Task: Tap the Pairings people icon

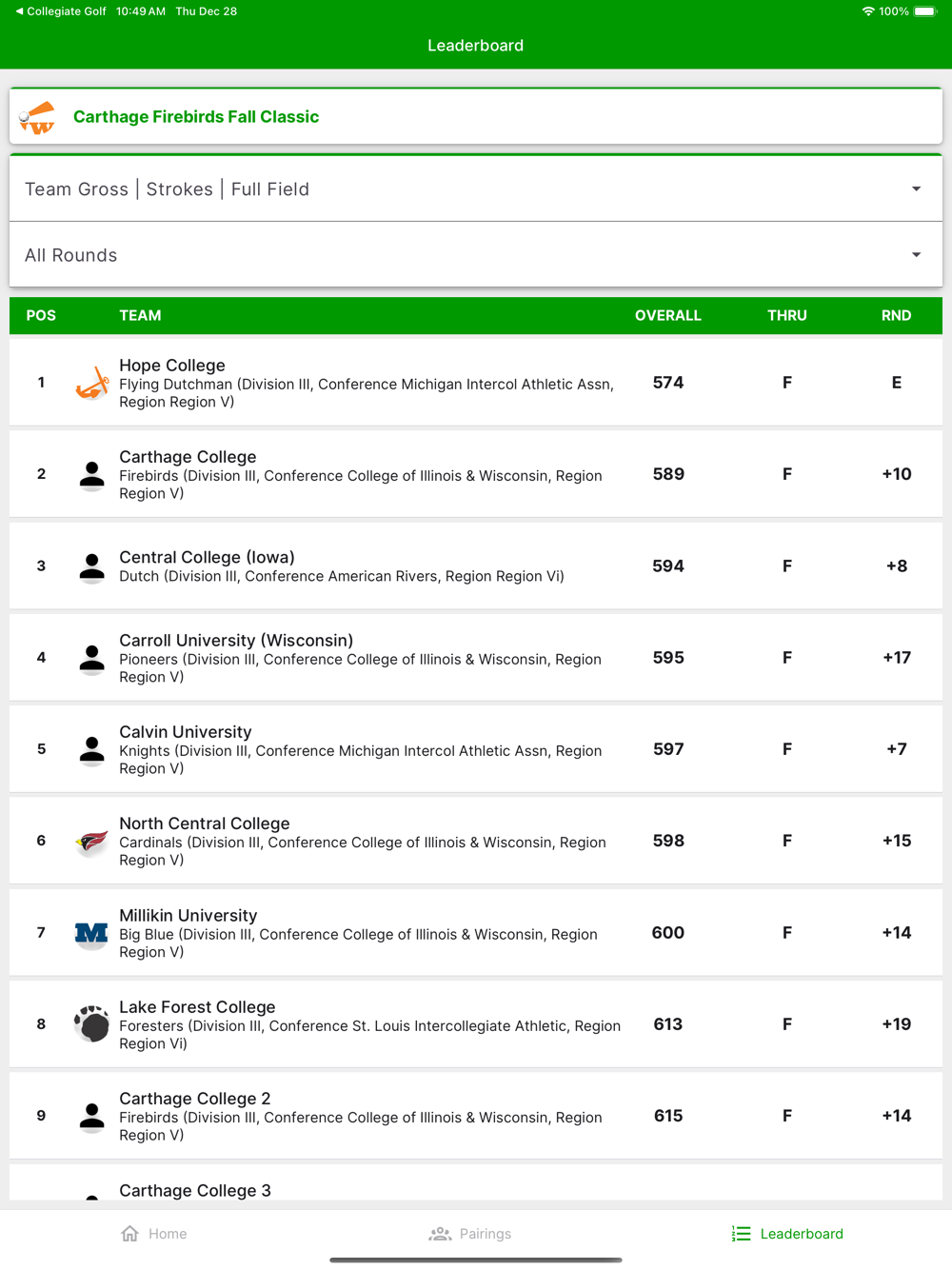Action: click(x=440, y=1234)
